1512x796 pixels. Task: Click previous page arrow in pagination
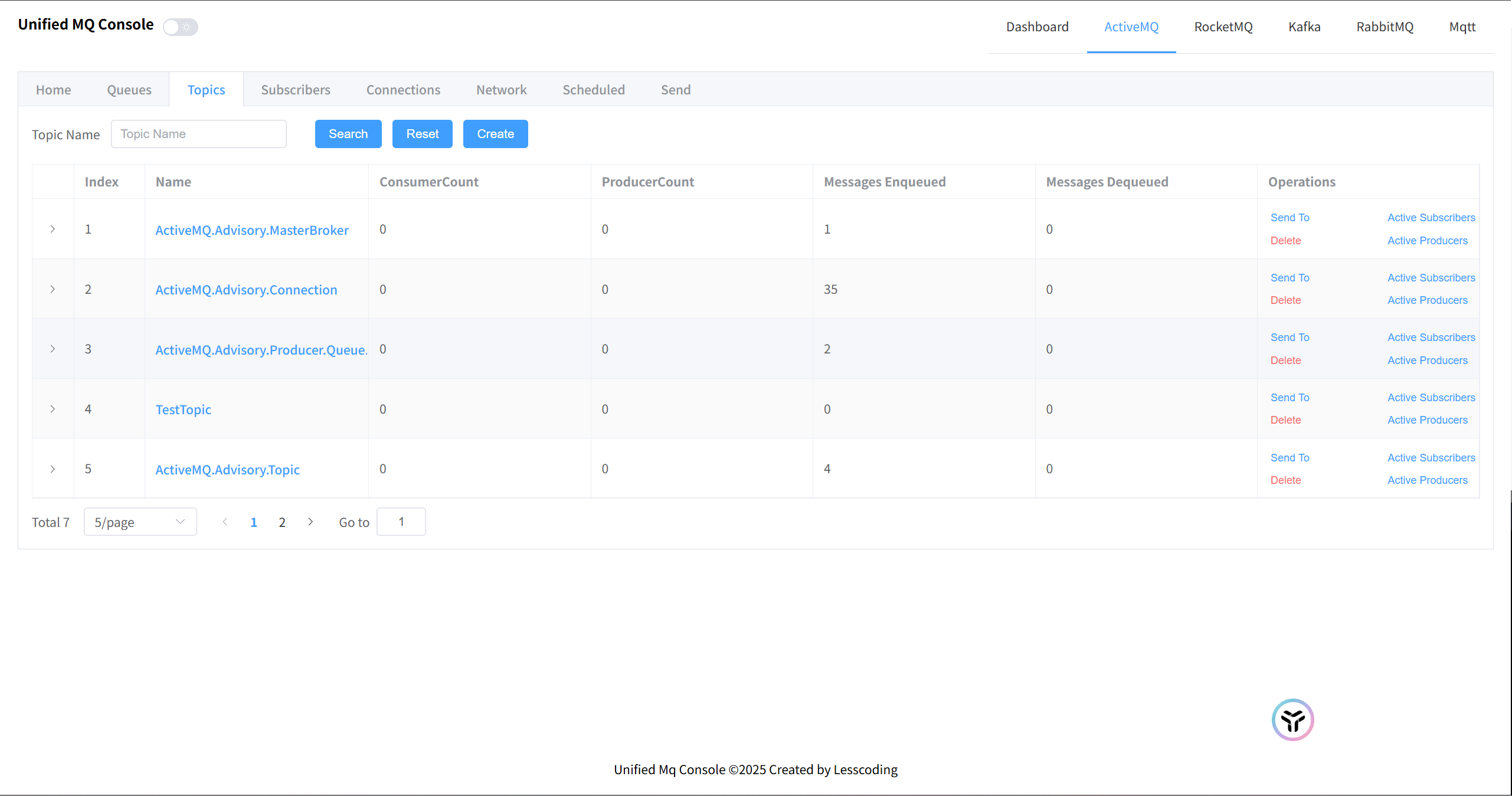(225, 522)
